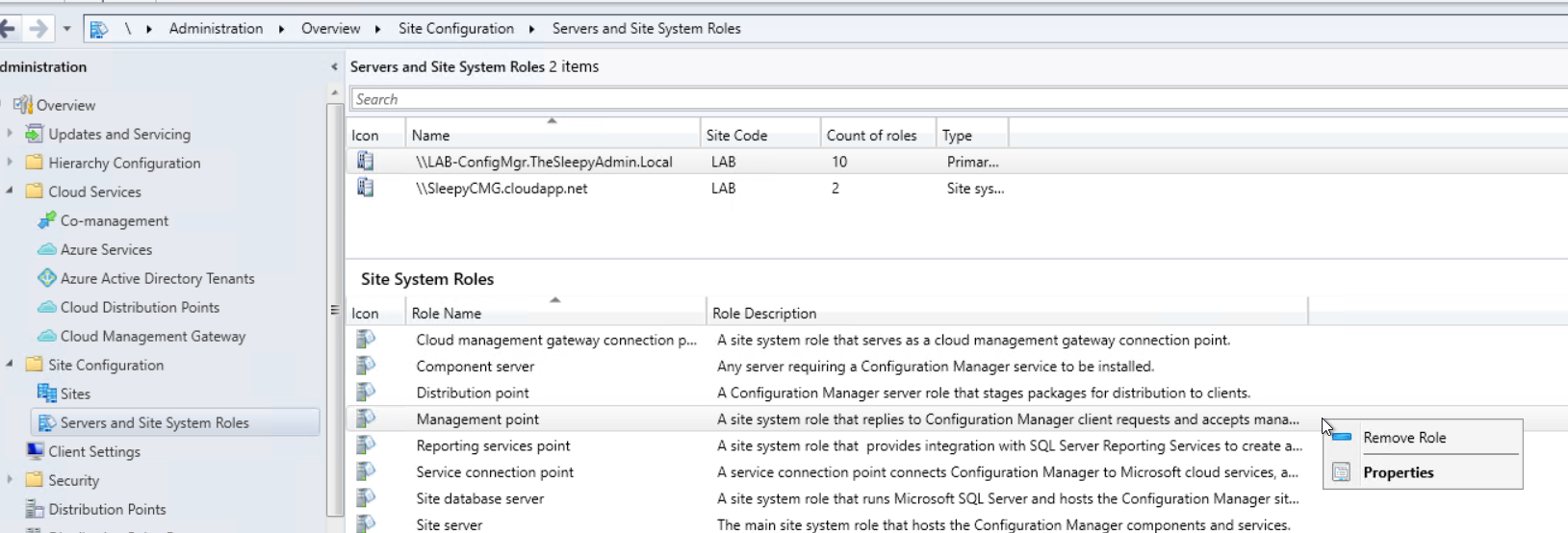Open Properties from the context menu
Image resolution: width=1568 pixels, height=533 pixels.
point(1398,472)
